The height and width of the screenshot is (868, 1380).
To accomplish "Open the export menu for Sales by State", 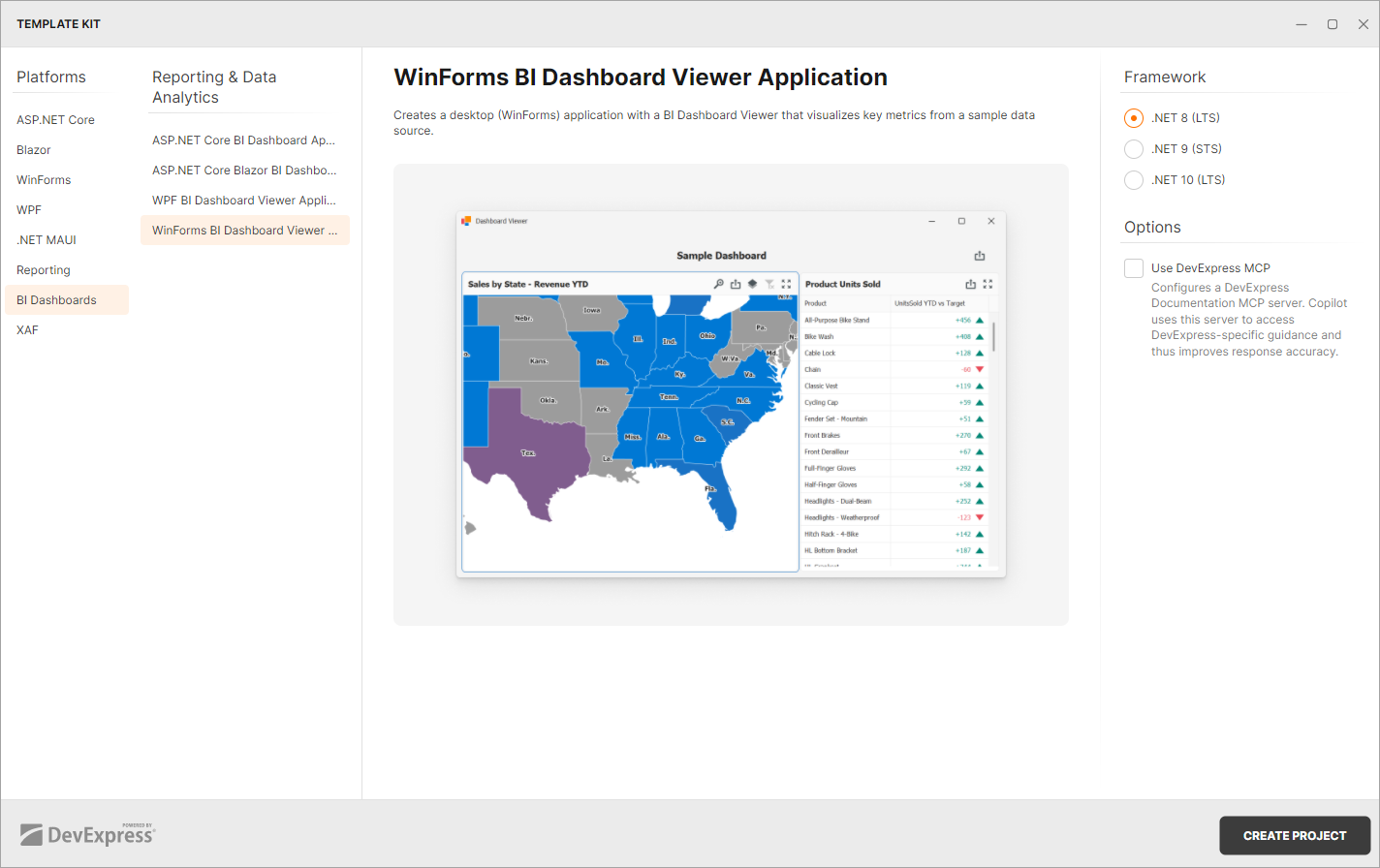I will [736, 284].
